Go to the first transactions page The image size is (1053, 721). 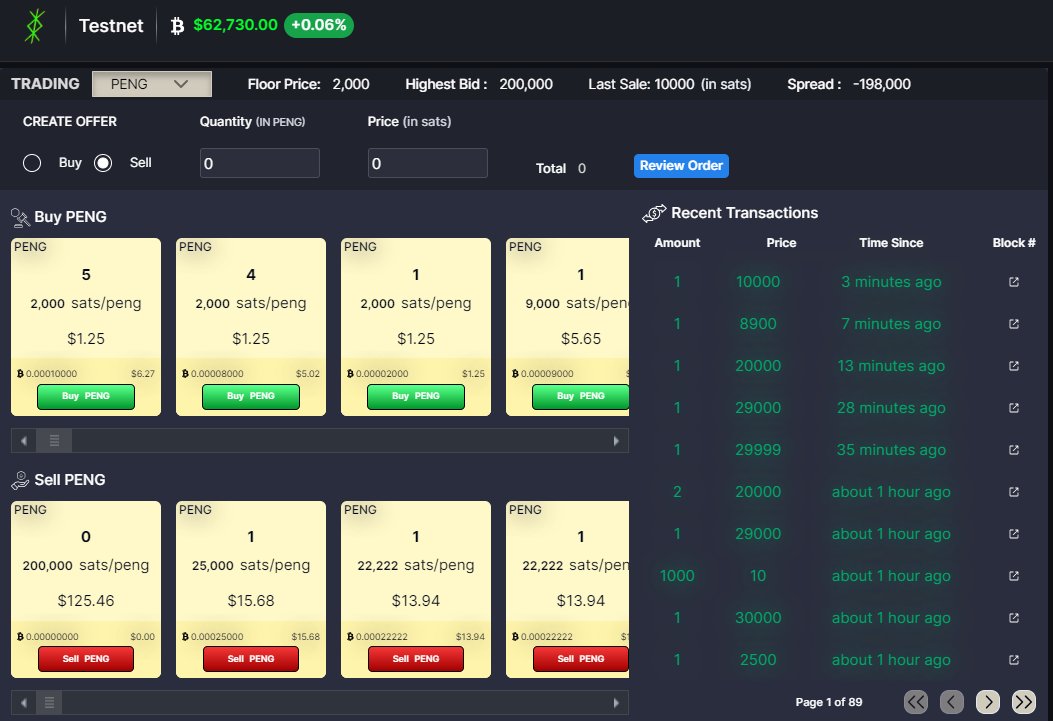(x=916, y=702)
